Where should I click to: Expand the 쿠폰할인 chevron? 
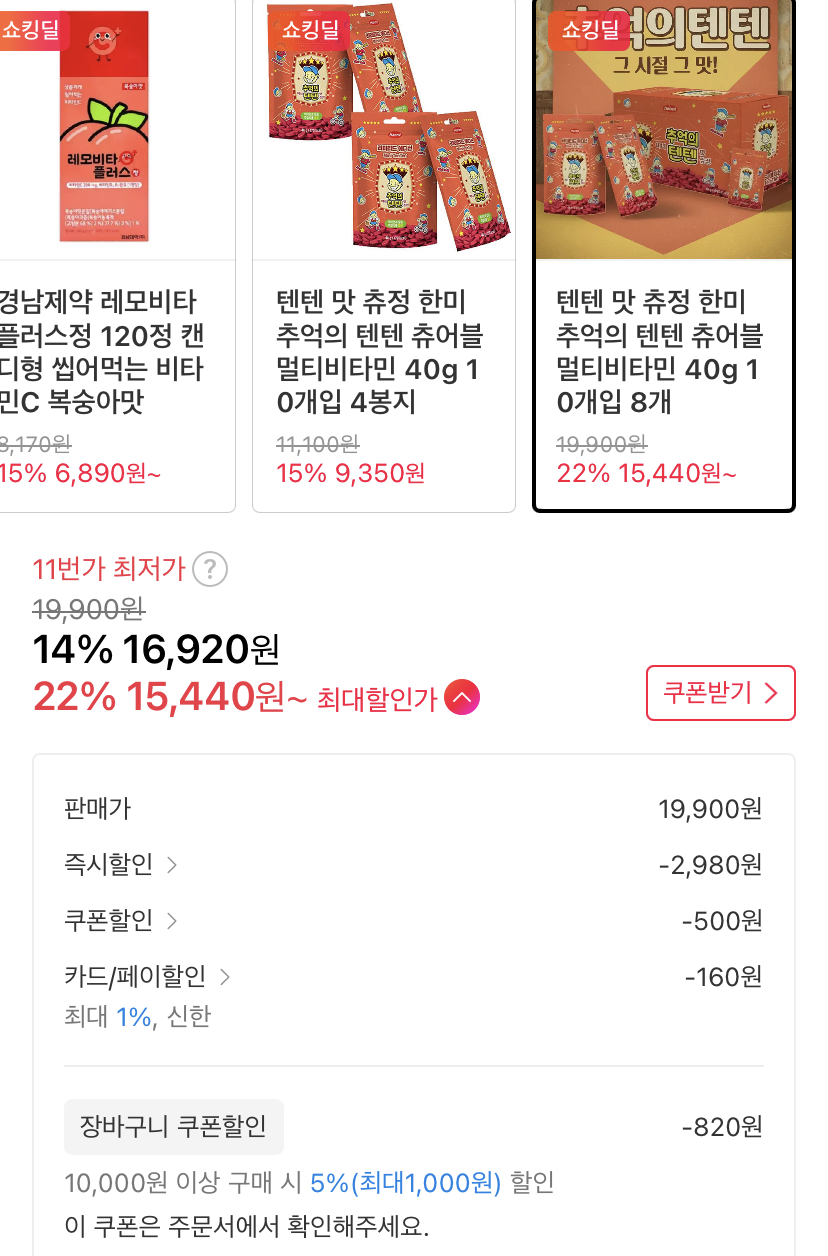coord(172,921)
